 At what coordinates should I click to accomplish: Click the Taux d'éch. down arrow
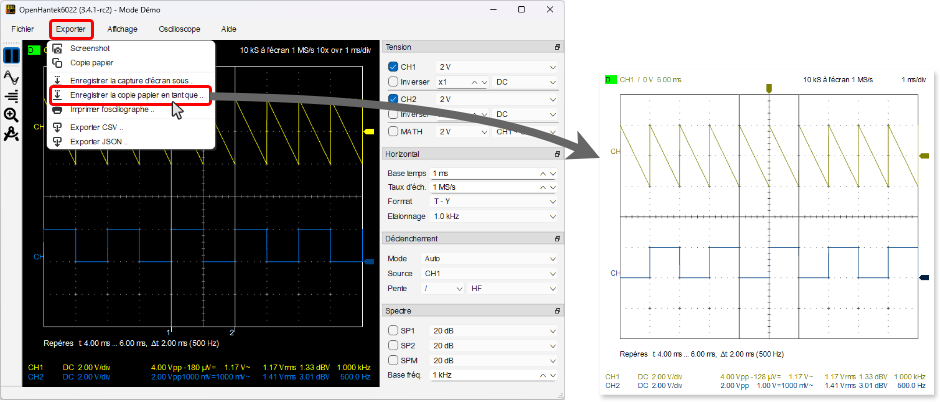(x=553, y=188)
